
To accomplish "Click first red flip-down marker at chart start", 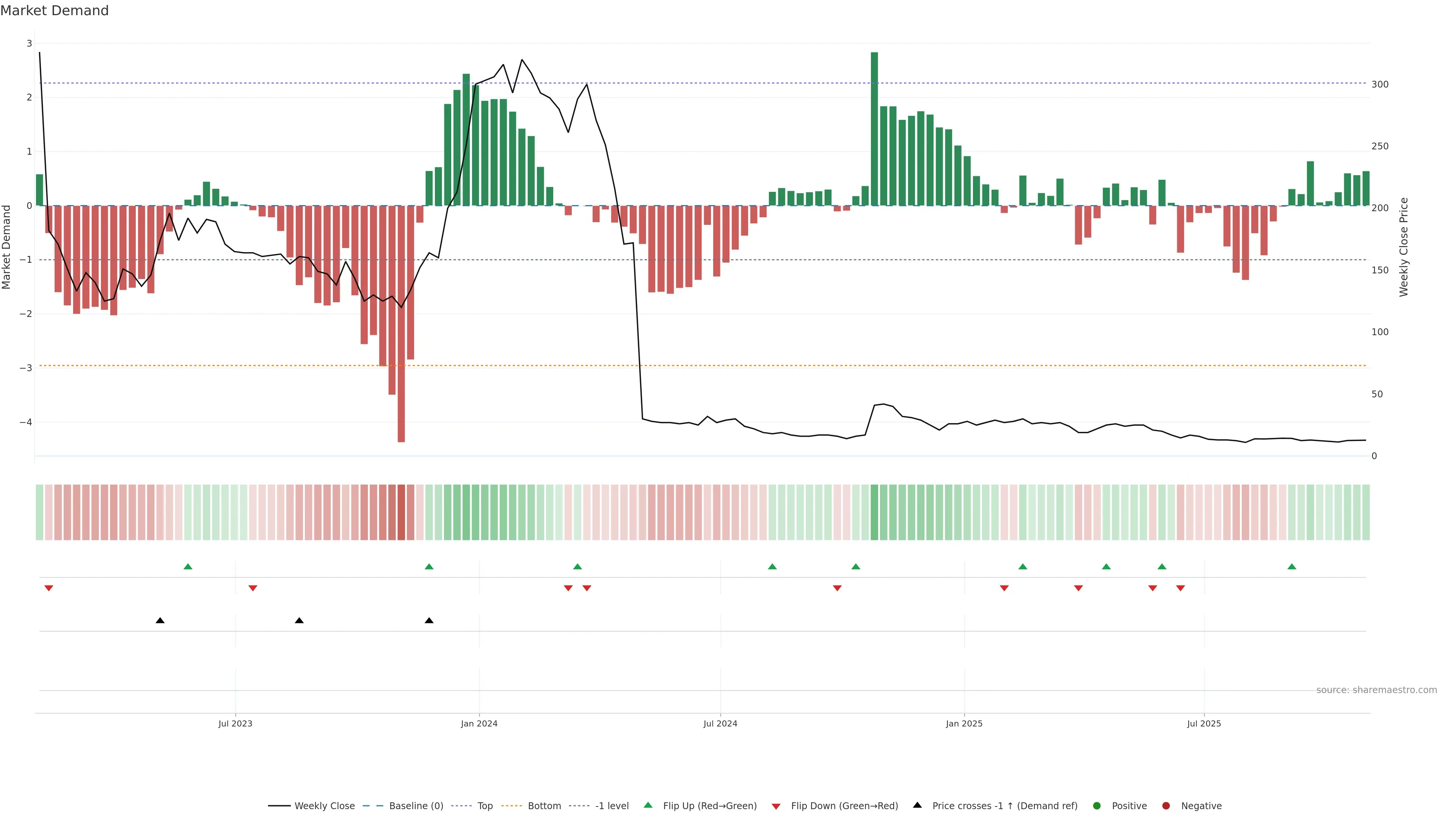I will coord(49,588).
